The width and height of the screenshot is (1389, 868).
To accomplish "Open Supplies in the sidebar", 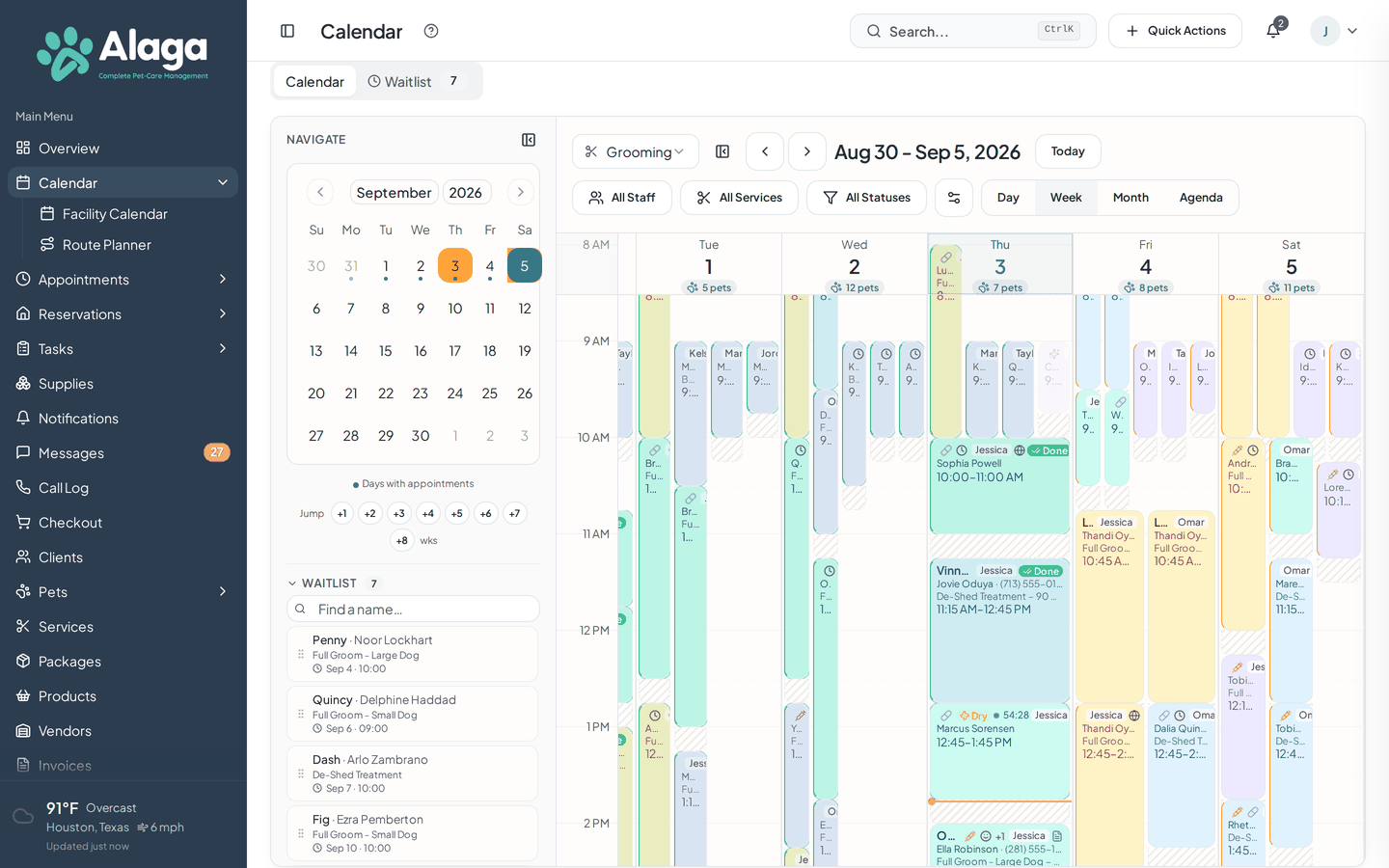I will pyautogui.click(x=123, y=384).
